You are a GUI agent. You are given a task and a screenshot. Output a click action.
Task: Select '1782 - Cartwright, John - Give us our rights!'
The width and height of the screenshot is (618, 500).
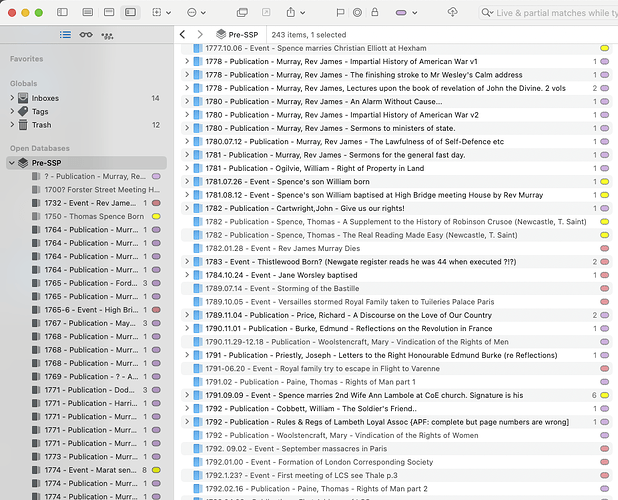396,208
